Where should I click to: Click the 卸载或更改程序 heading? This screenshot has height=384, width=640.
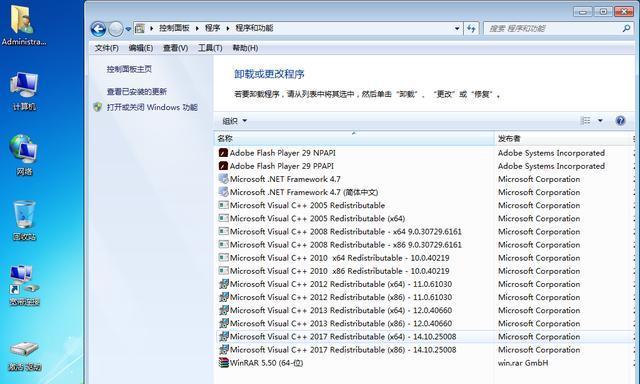pos(269,74)
